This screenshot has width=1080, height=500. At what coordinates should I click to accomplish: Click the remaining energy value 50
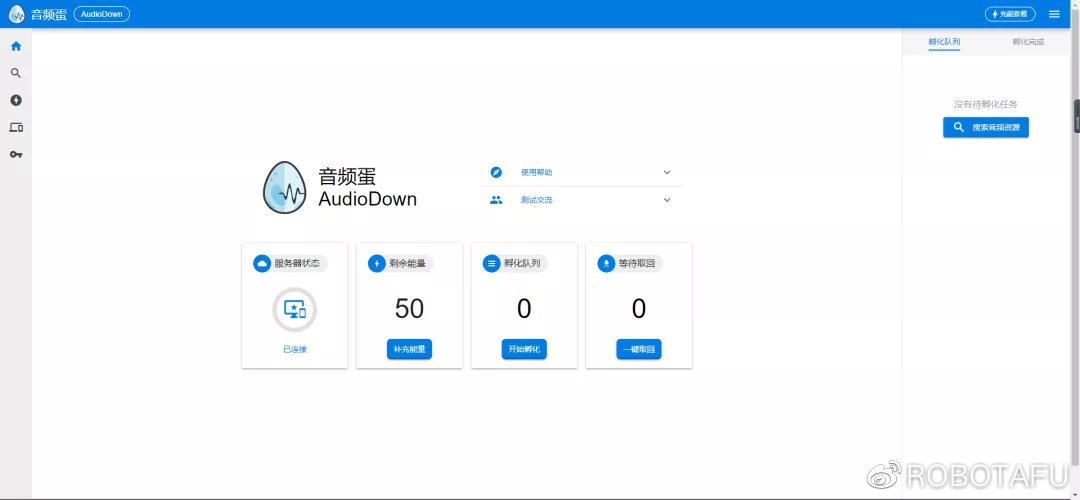(x=409, y=309)
